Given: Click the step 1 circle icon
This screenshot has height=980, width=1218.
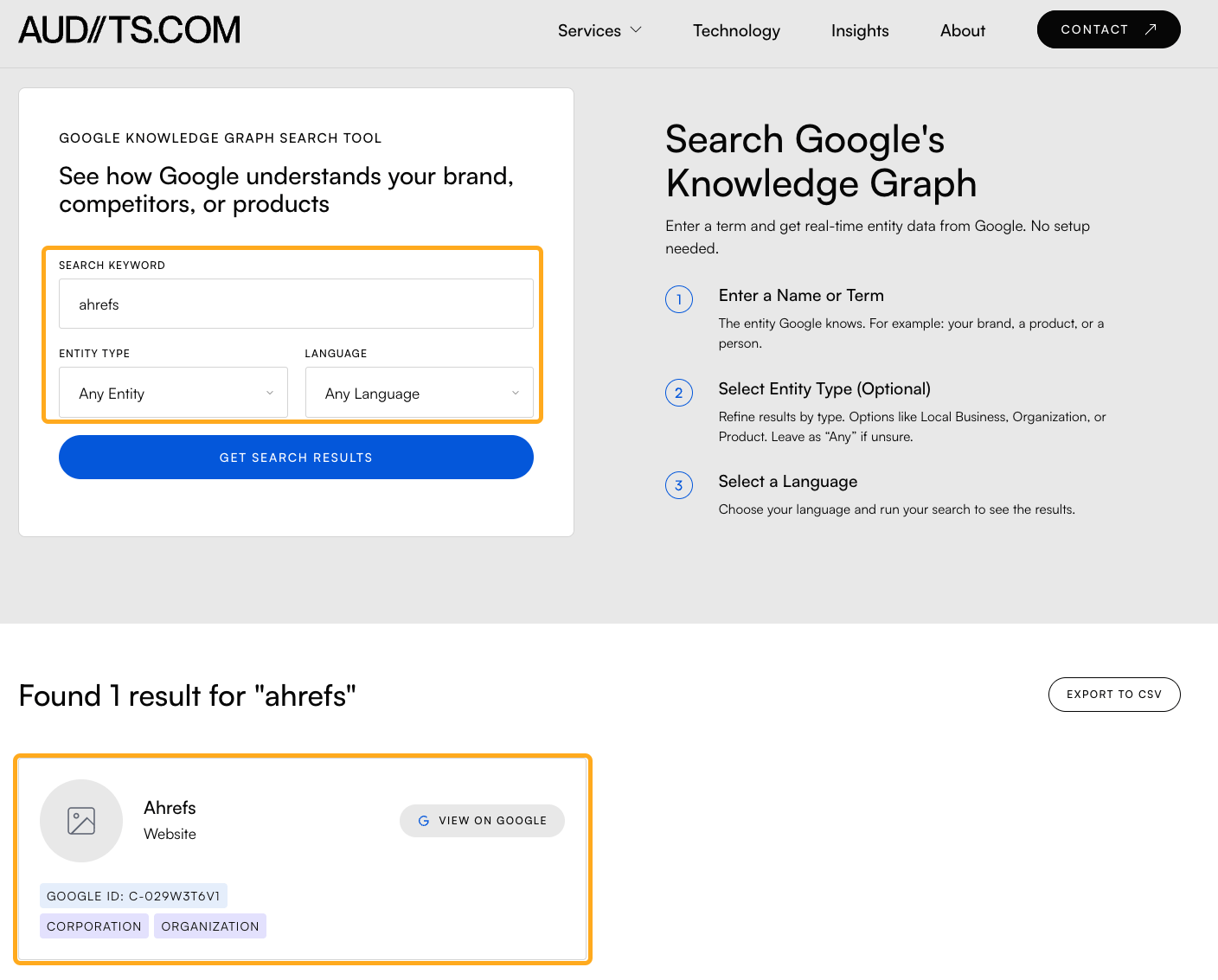Looking at the screenshot, I should 679,299.
